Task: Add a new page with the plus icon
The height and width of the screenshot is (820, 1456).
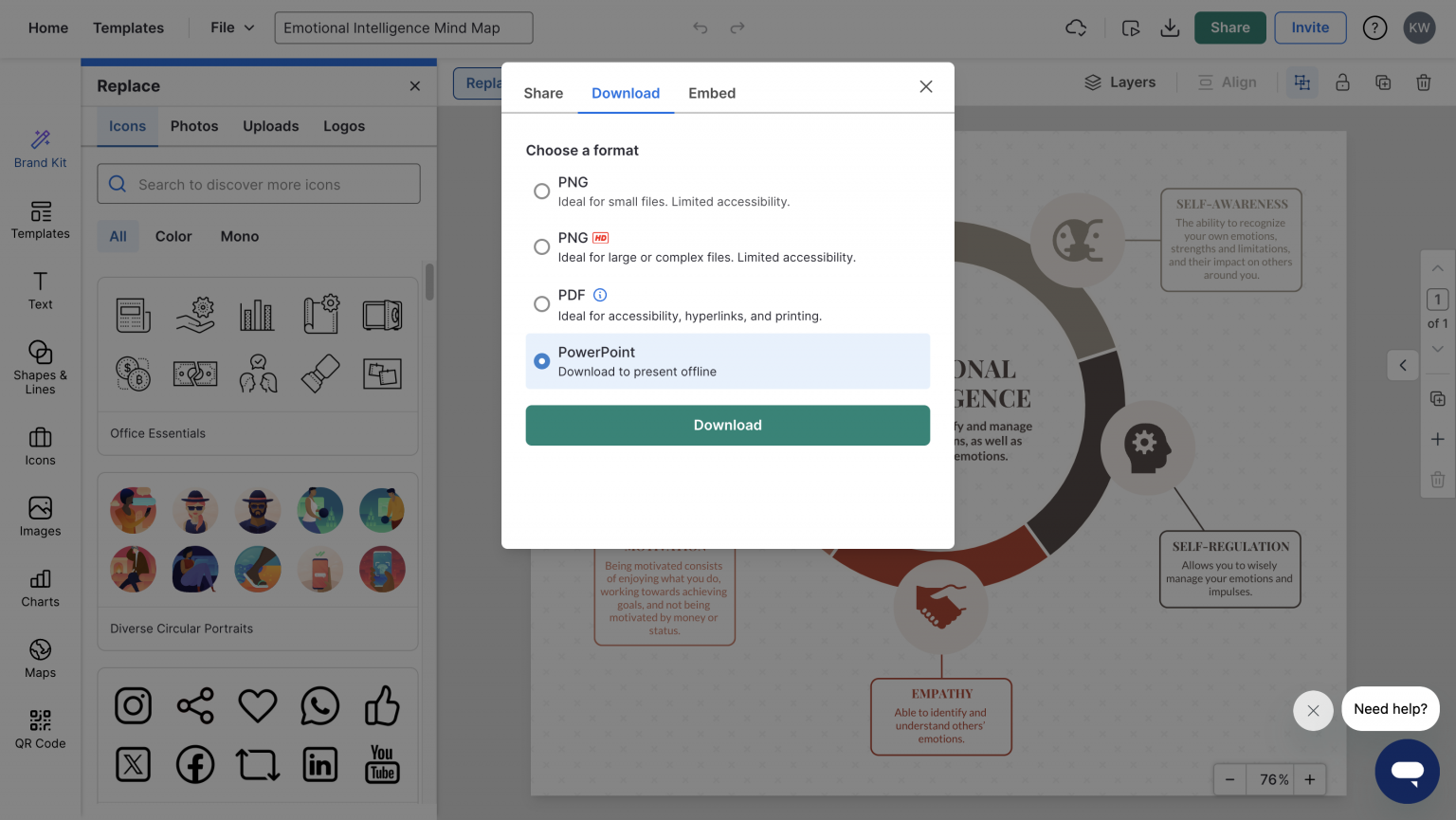Action: pyautogui.click(x=1438, y=438)
